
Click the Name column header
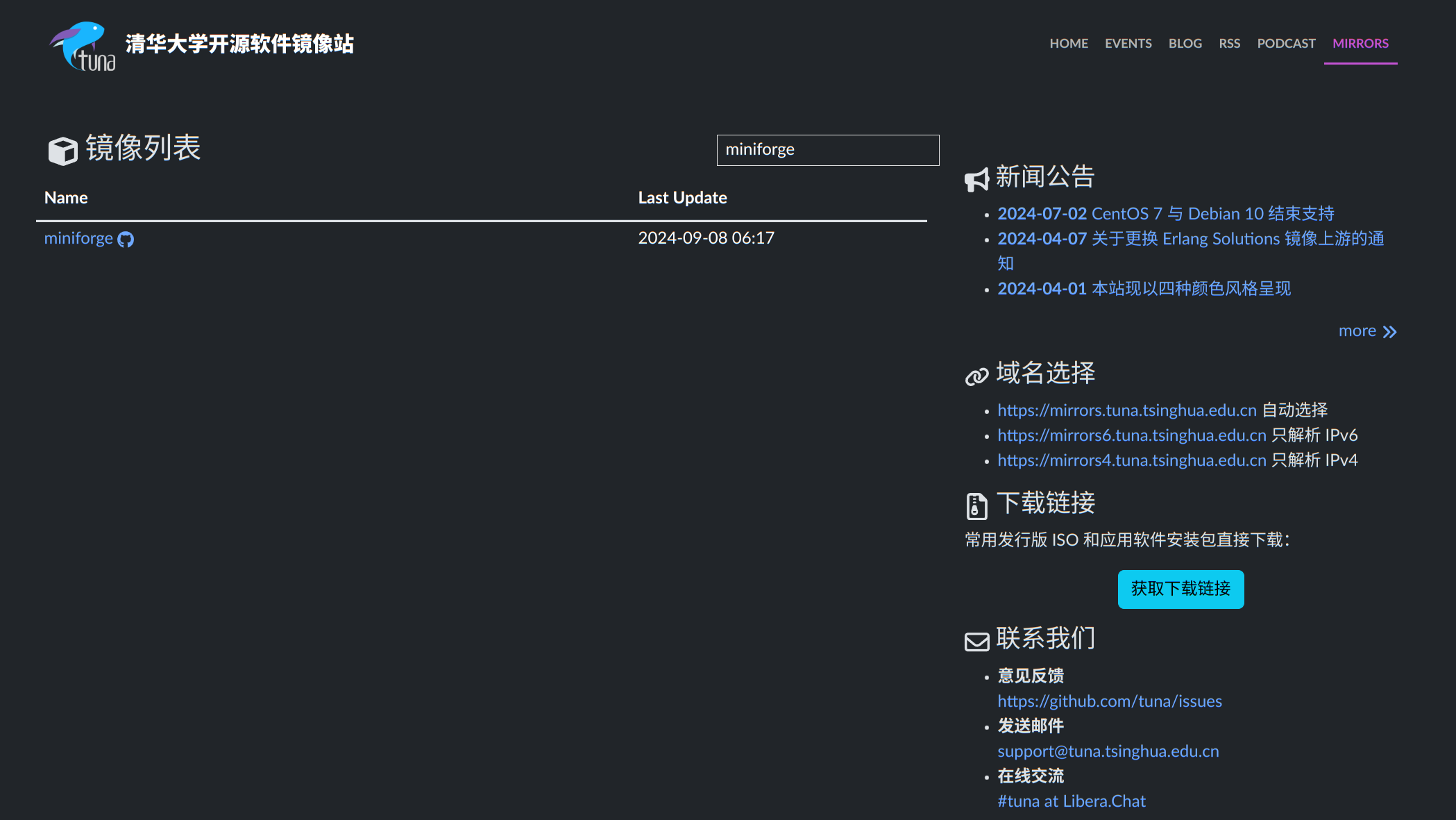pyautogui.click(x=66, y=198)
